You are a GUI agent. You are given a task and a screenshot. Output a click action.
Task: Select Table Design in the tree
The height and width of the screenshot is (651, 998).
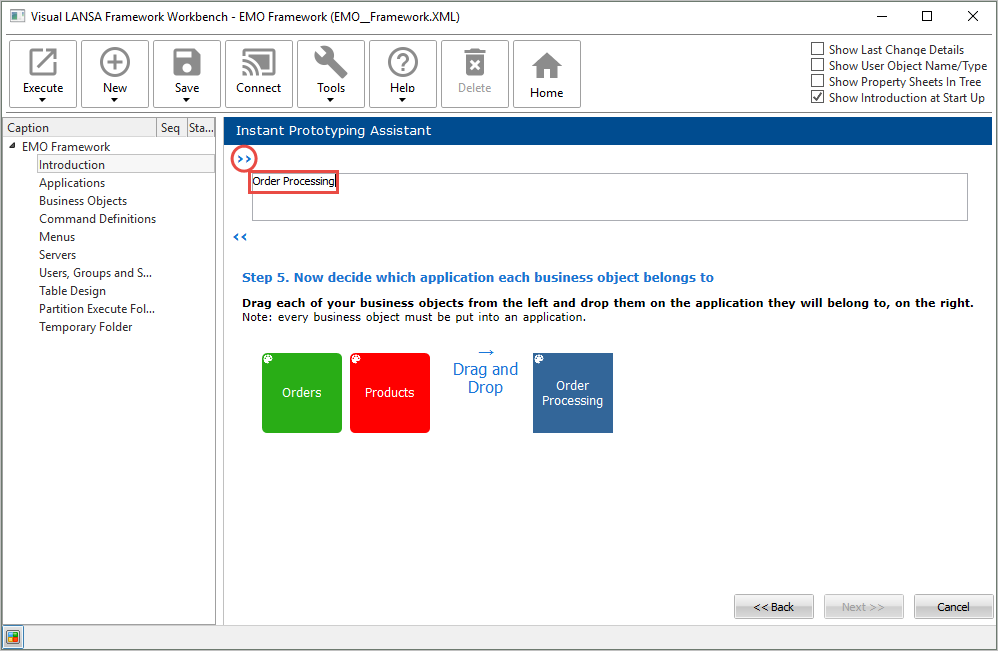coord(73,291)
